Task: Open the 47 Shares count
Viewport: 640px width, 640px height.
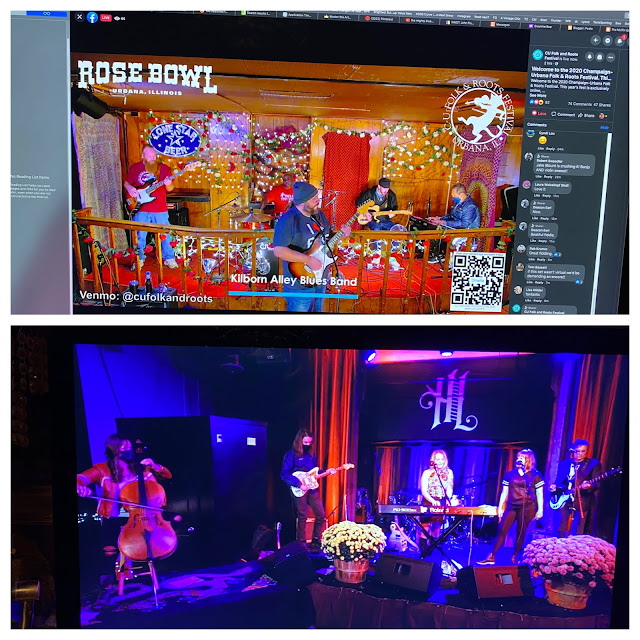Action: (601, 105)
